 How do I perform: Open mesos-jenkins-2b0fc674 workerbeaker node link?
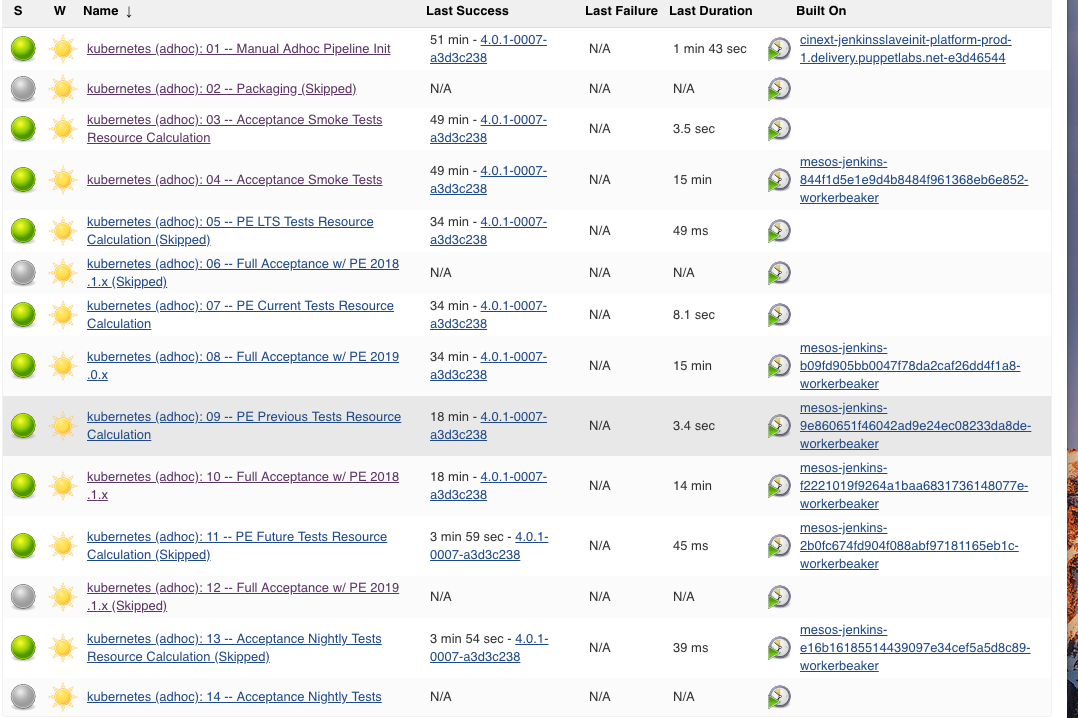coord(910,545)
